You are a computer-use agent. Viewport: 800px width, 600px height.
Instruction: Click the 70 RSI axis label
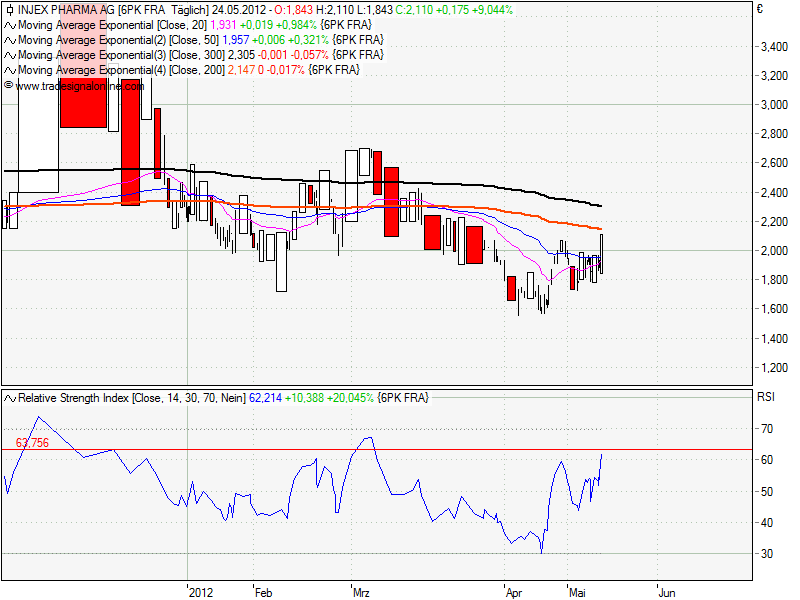coord(767,429)
